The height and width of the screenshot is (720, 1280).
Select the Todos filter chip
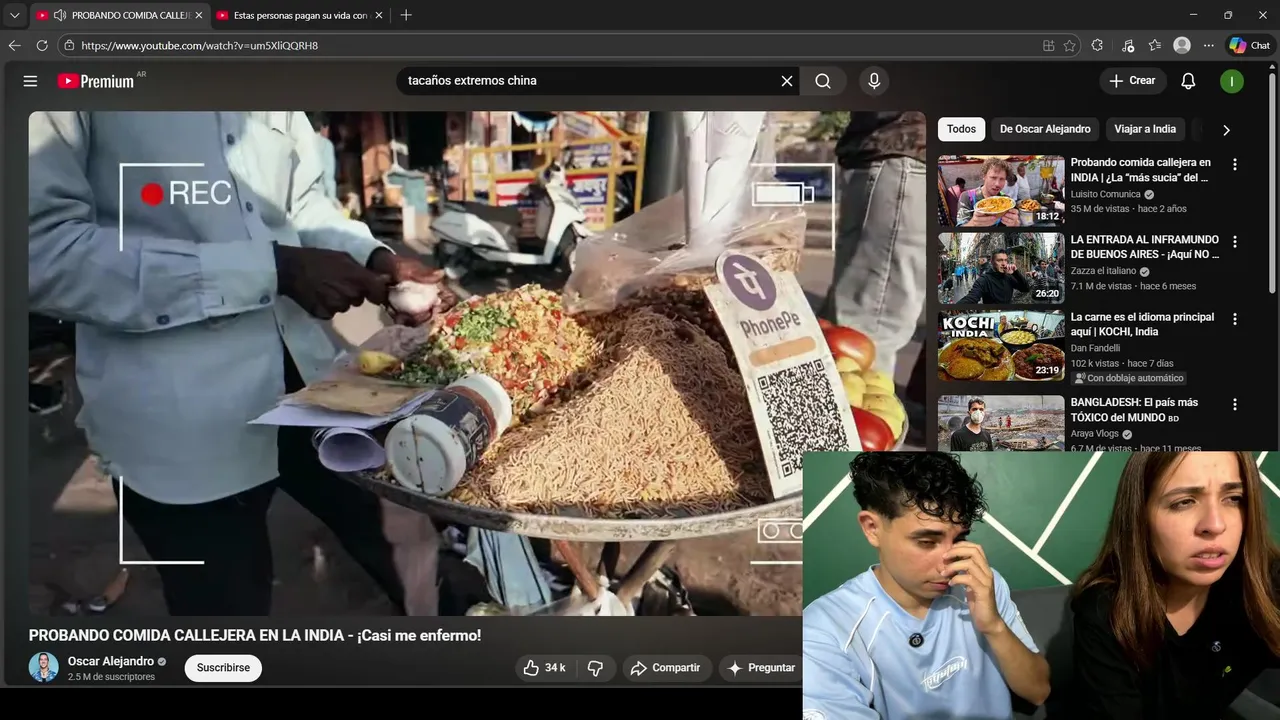[961, 129]
